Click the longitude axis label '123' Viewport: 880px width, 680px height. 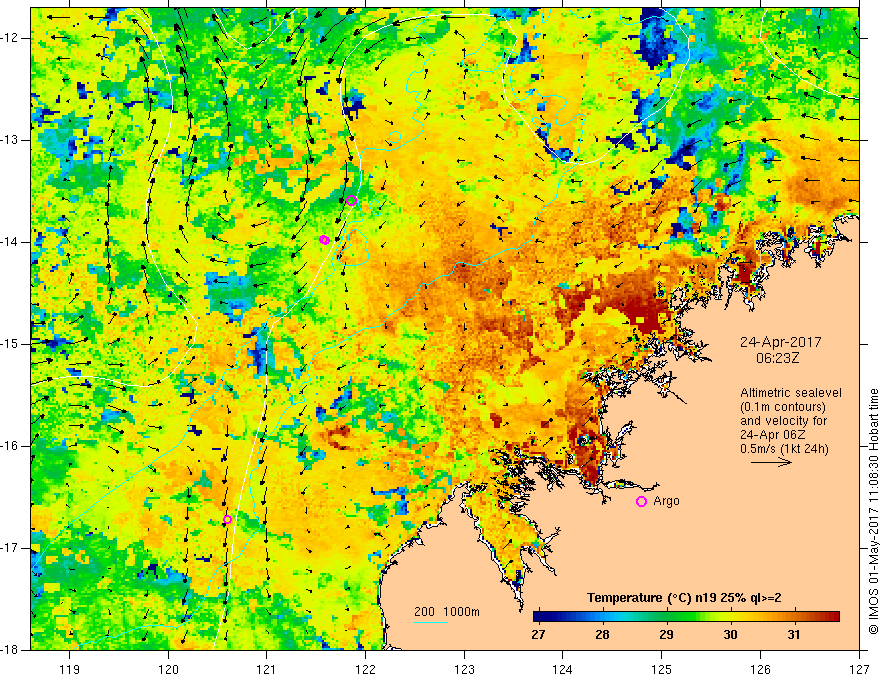[x=464, y=669]
